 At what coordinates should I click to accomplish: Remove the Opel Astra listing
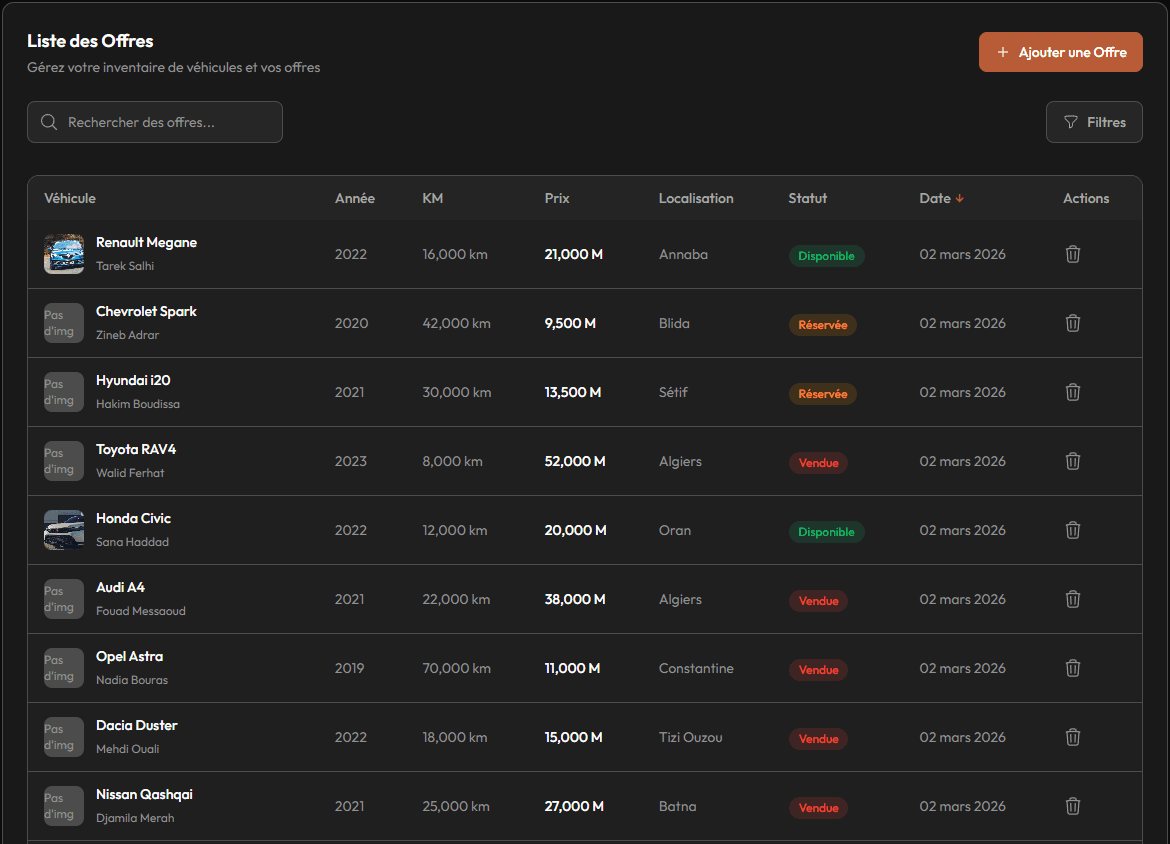[x=1072, y=668]
